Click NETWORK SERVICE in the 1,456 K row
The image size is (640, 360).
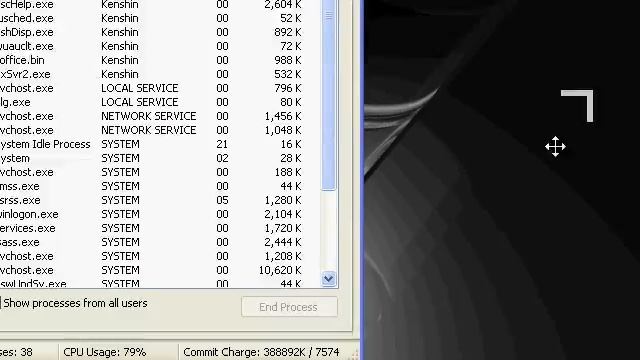point(149,116)
